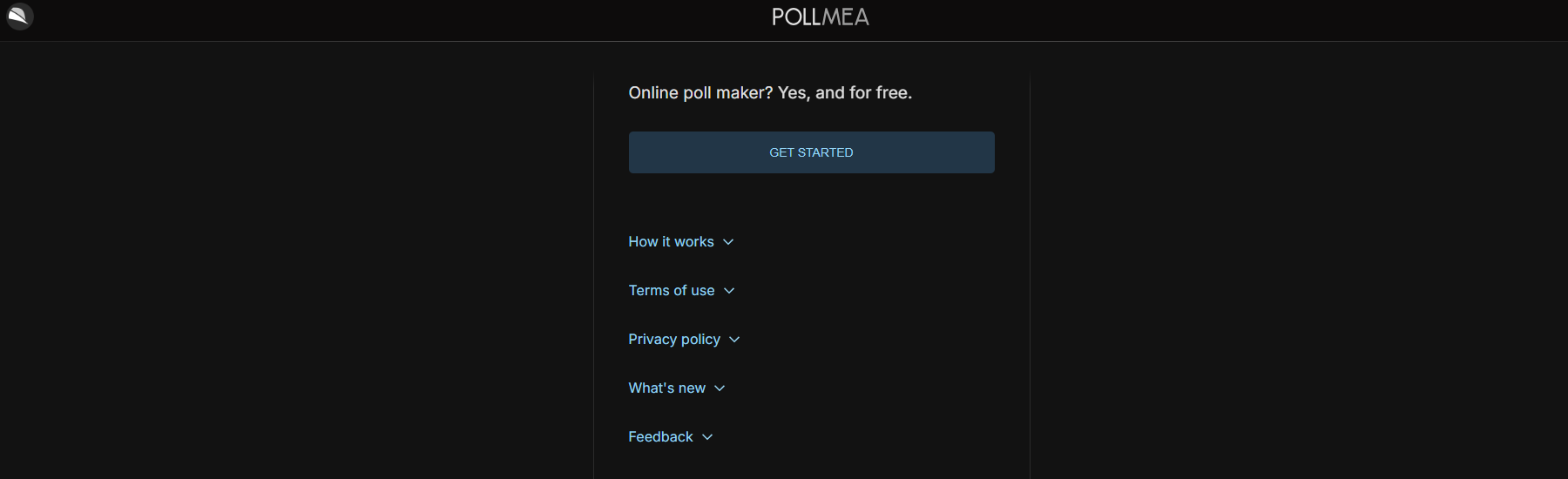
Task: Click the 'Online poll maker?' tagline text
Action: (x=701, y=93)
